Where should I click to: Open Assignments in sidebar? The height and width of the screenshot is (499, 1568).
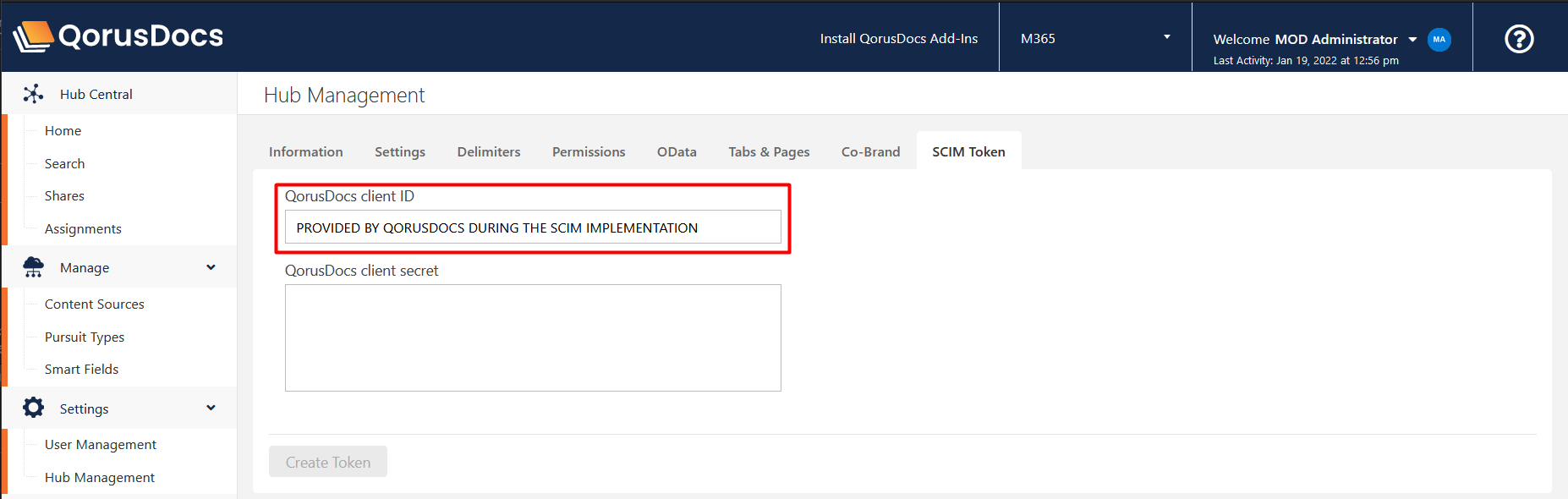(83, 228)
